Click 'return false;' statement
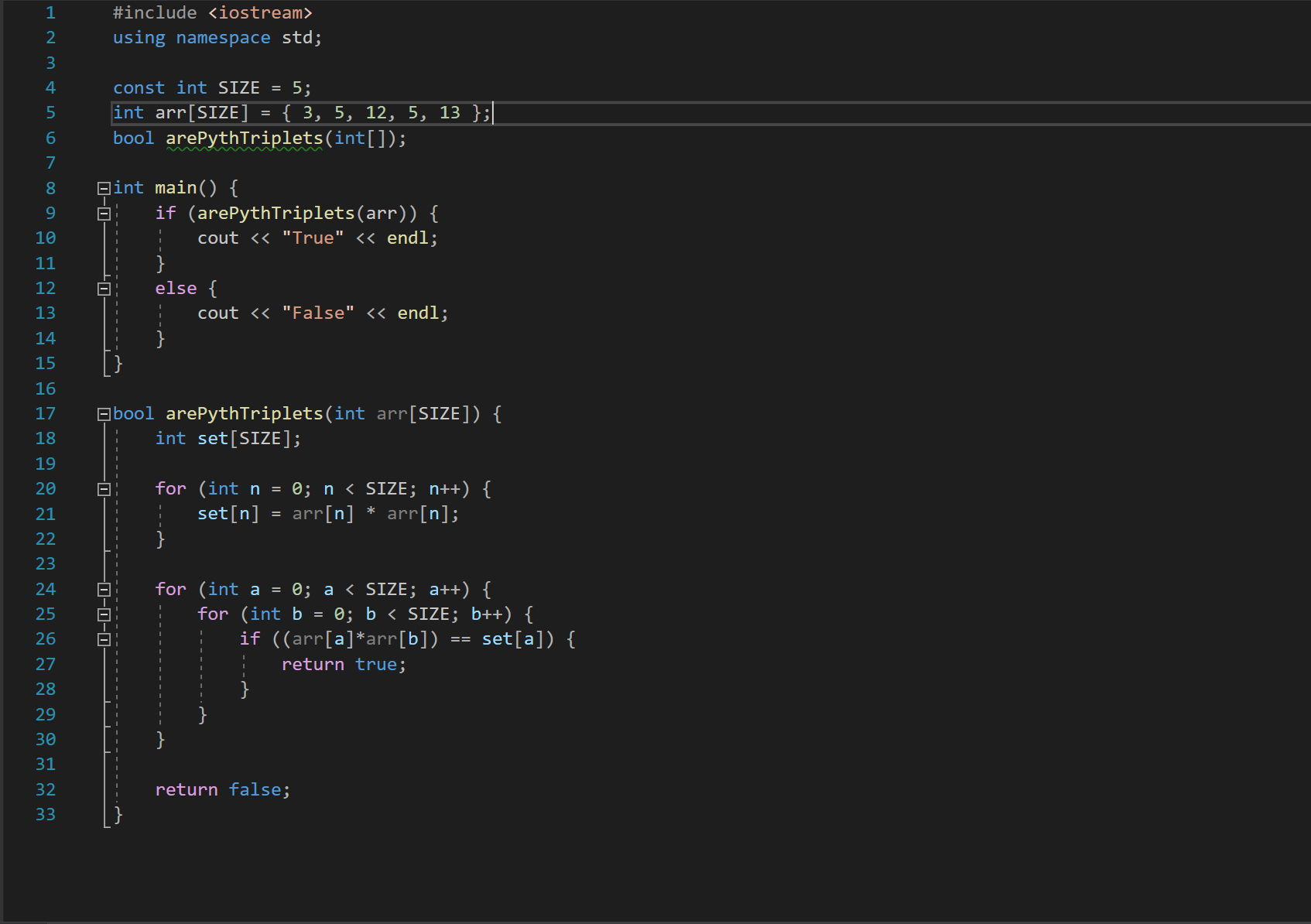The image size is (1311, 924). [x=223, y=790]
